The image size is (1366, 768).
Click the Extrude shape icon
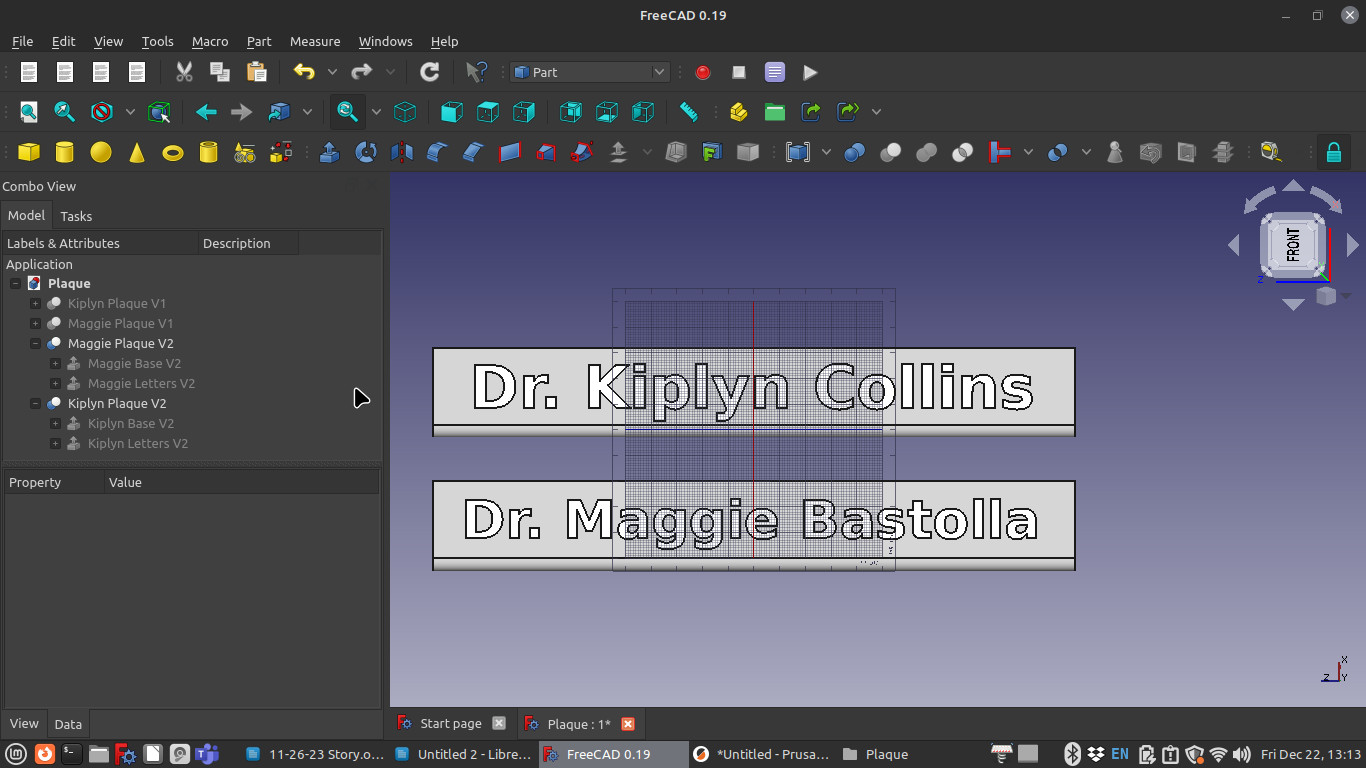pos(329,152)
